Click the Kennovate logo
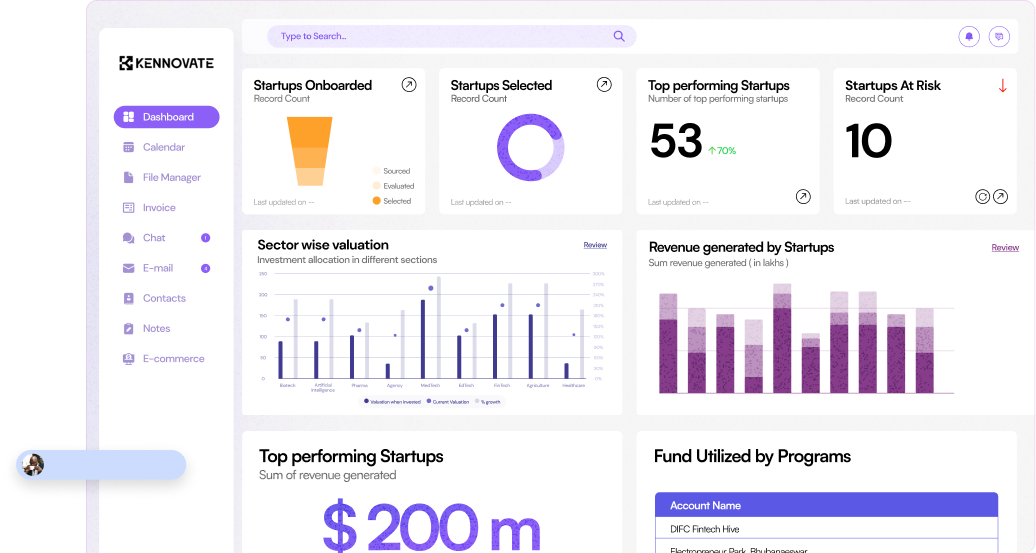1036x553 pixels. pos(166,63)
